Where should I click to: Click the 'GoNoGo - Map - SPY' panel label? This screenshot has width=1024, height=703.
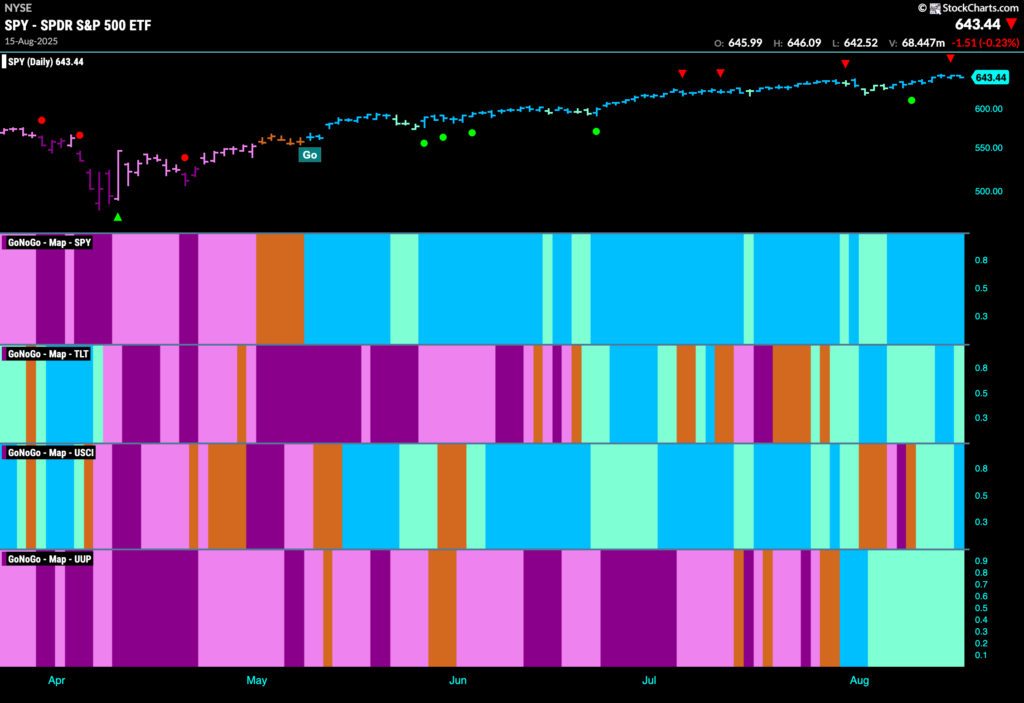(49, 242)
